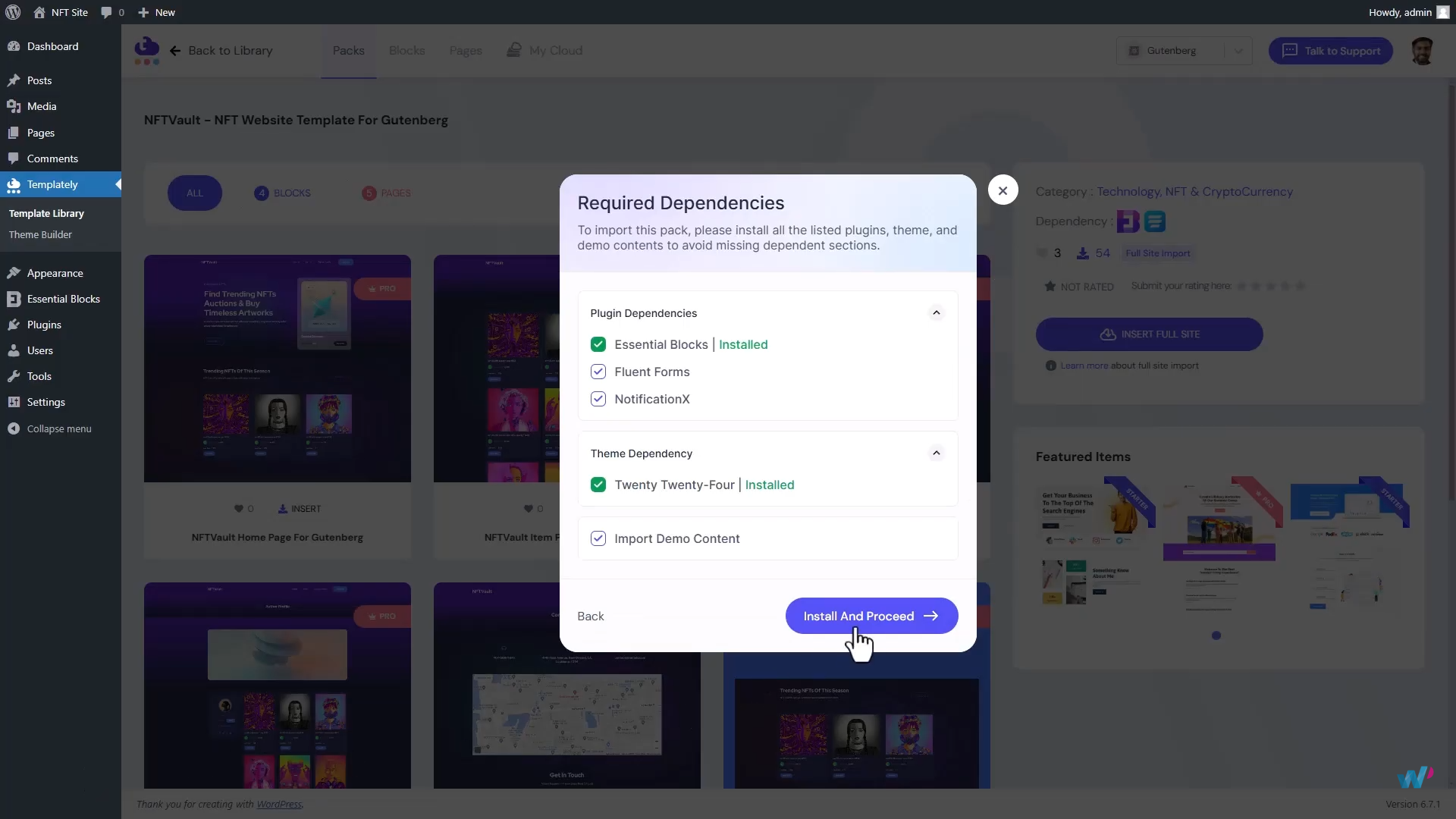Uncheck Import Demo Content

pos(598,538)
